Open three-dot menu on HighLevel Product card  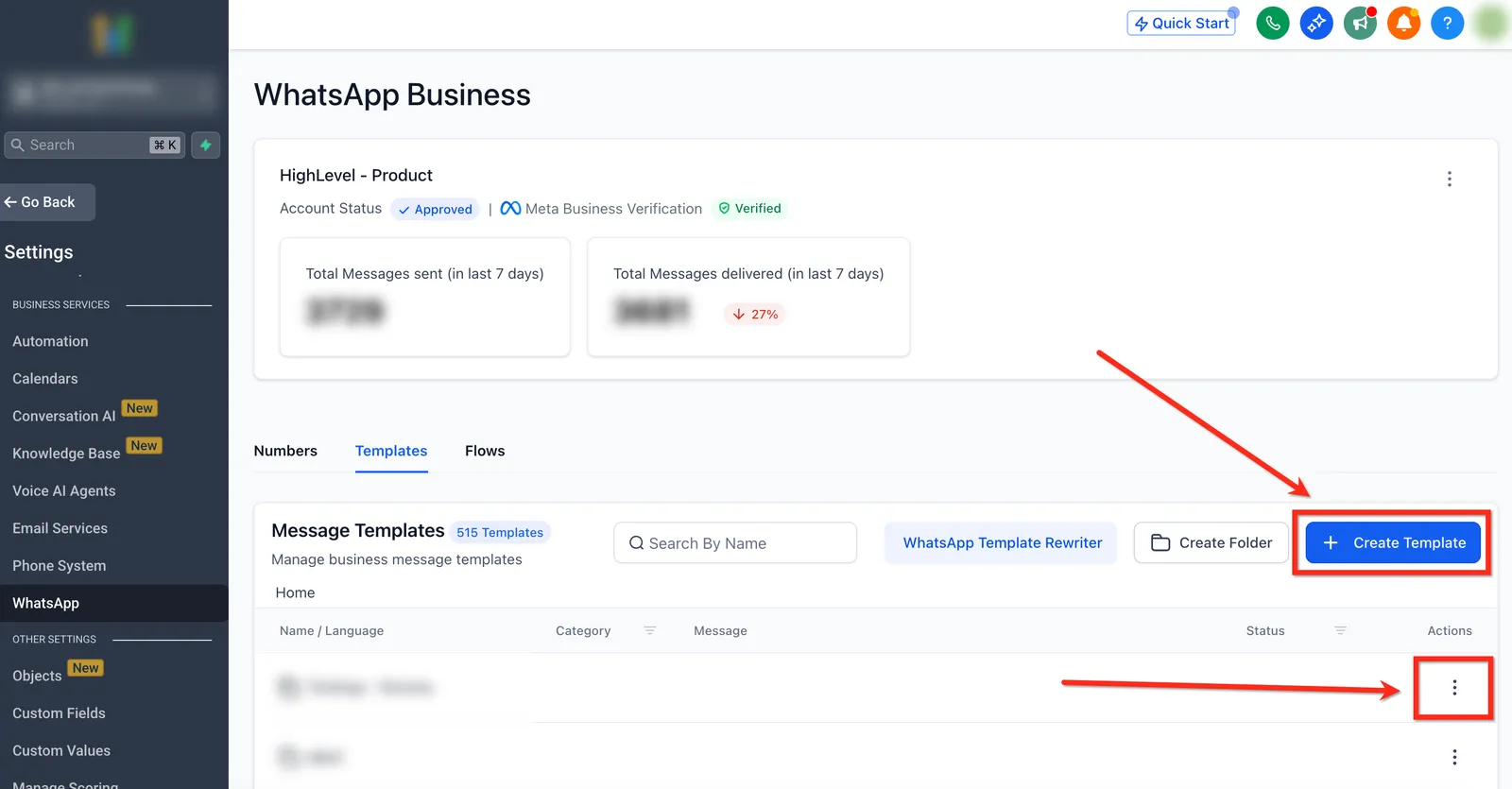pos(1449,179)
